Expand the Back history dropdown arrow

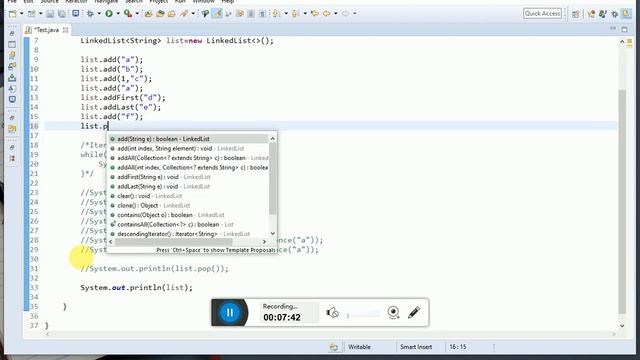pyautogui.click(x=336, y=13)
